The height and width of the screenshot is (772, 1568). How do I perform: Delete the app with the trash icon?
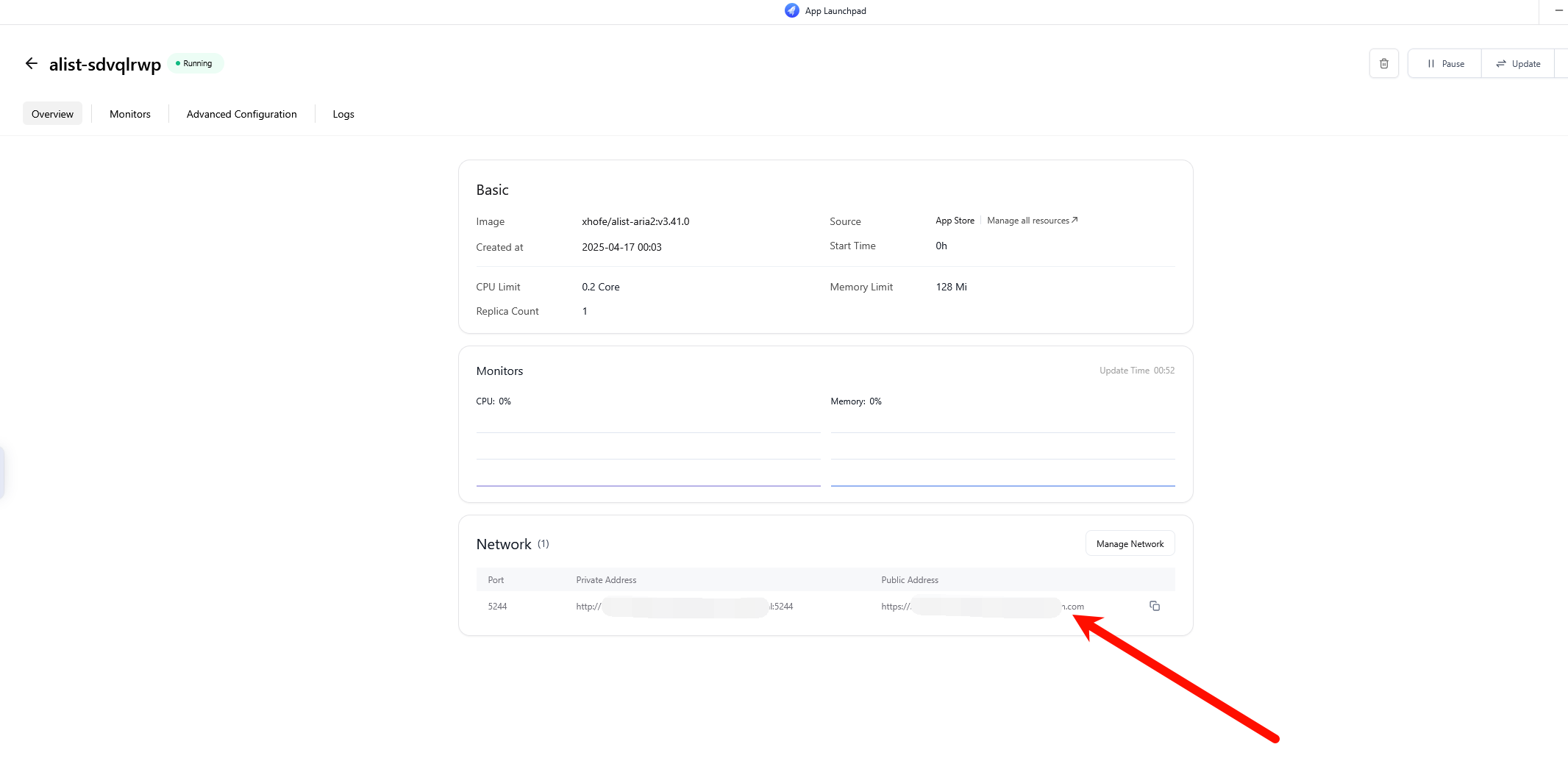tap(1383, 63)
